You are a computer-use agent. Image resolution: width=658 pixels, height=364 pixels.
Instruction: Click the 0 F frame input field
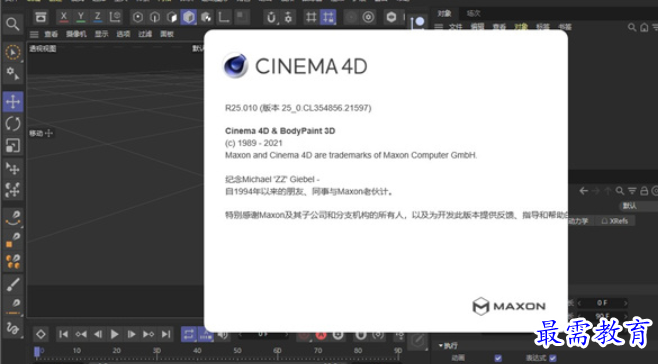[x=602, y=303]
